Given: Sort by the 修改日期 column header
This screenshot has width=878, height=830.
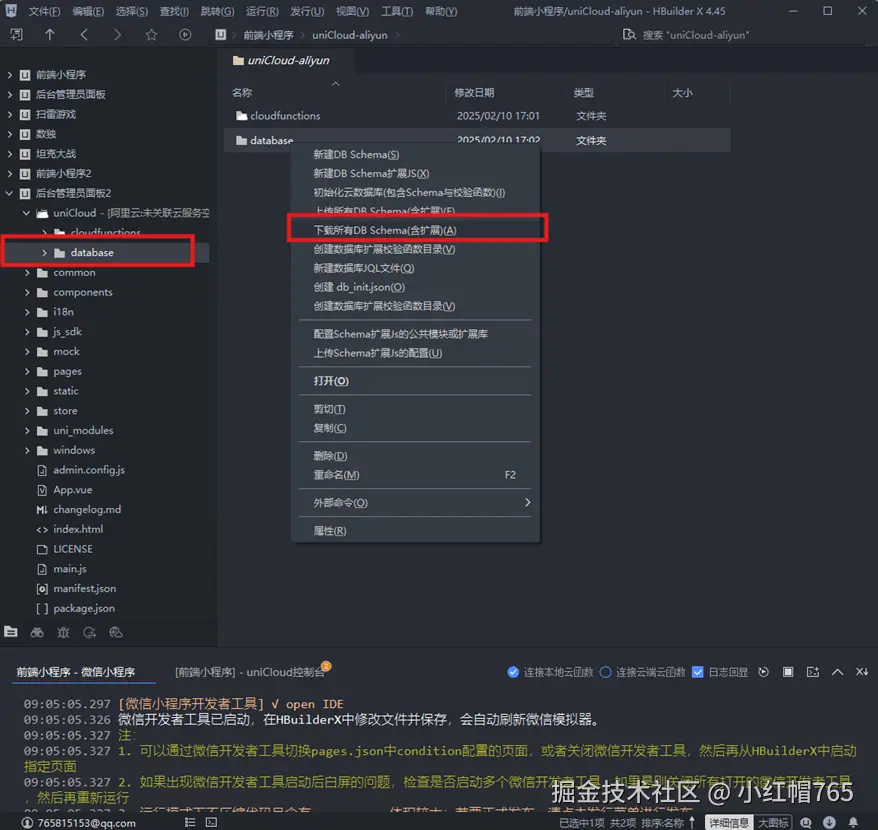Looking at the screenshot, I should click(474, 92).
